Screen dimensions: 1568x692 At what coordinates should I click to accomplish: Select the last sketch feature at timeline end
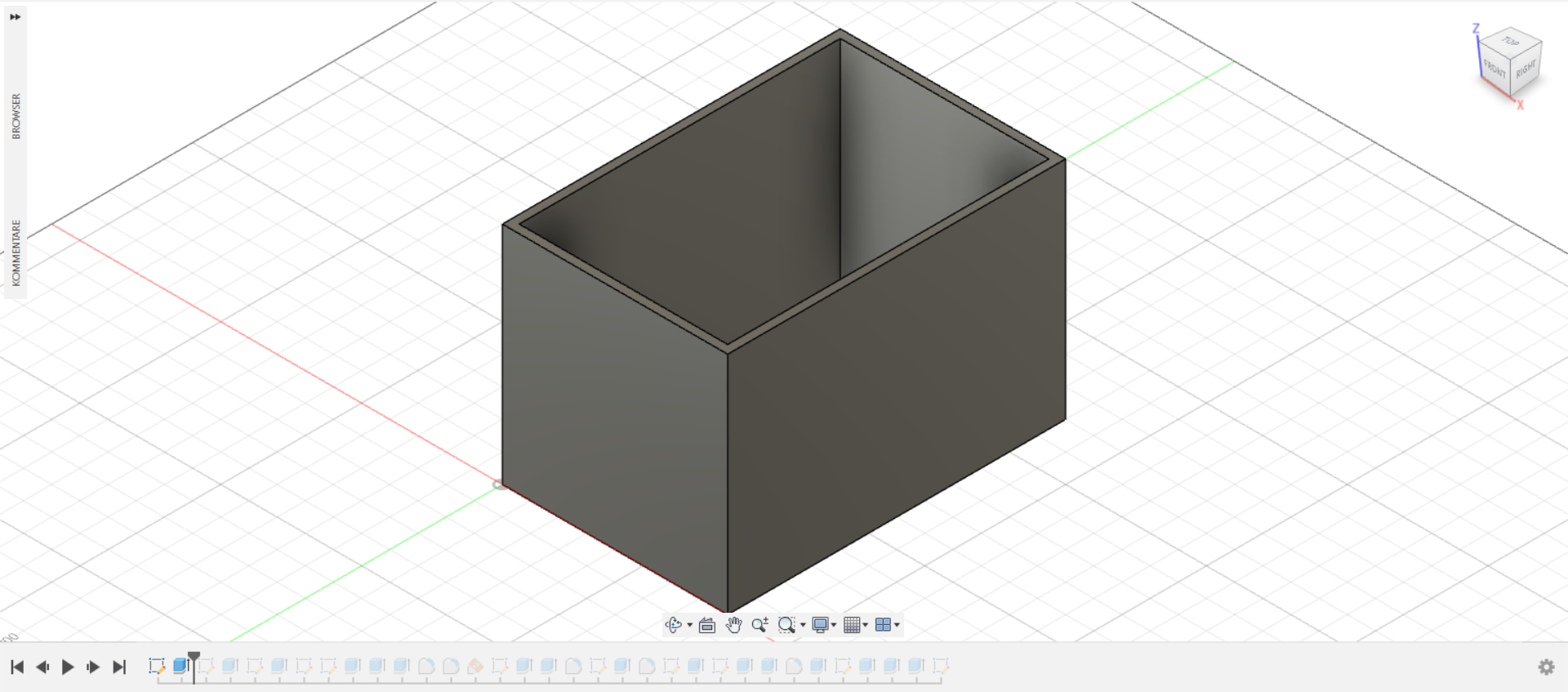941,666
